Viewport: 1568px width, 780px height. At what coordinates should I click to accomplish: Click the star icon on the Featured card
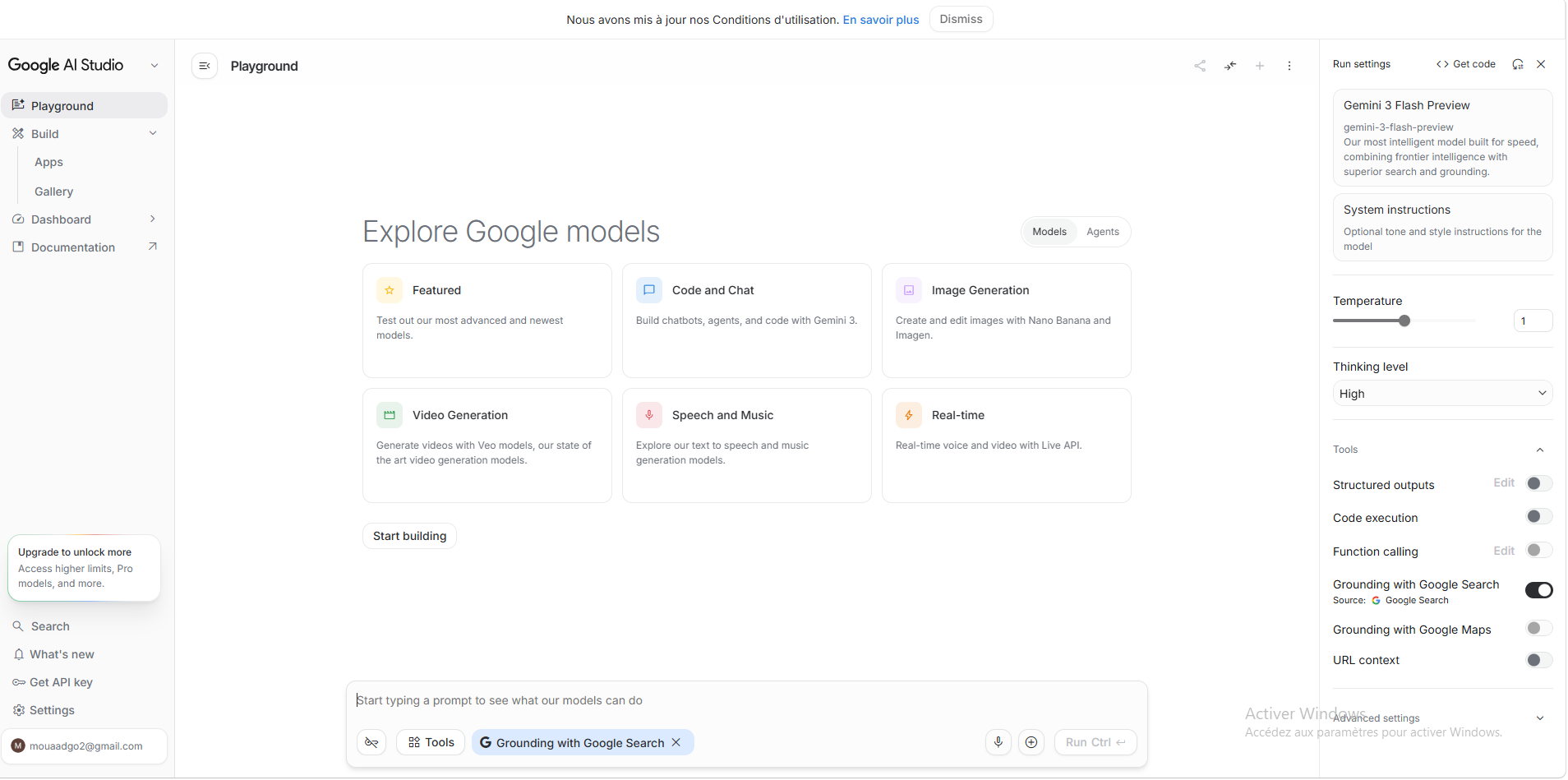390,290
